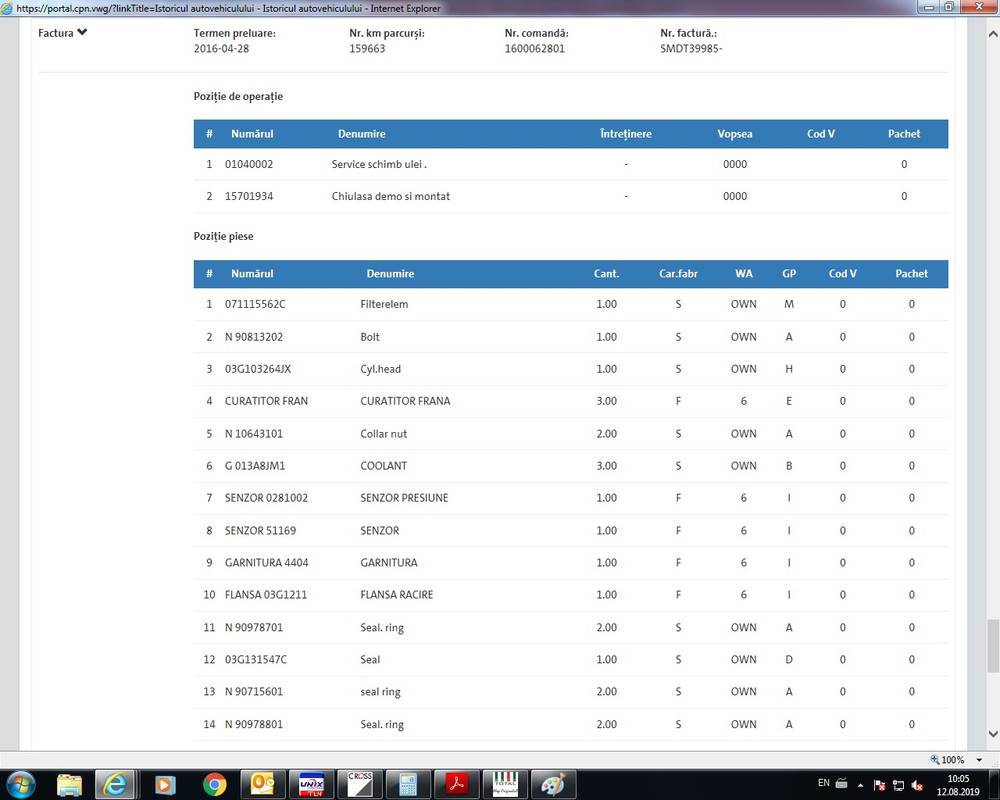Image resolution: width=1000 pixels, height=800 pixels.
Task: Open the TOTAL application in the taskbar
Action: click(504, 784)
